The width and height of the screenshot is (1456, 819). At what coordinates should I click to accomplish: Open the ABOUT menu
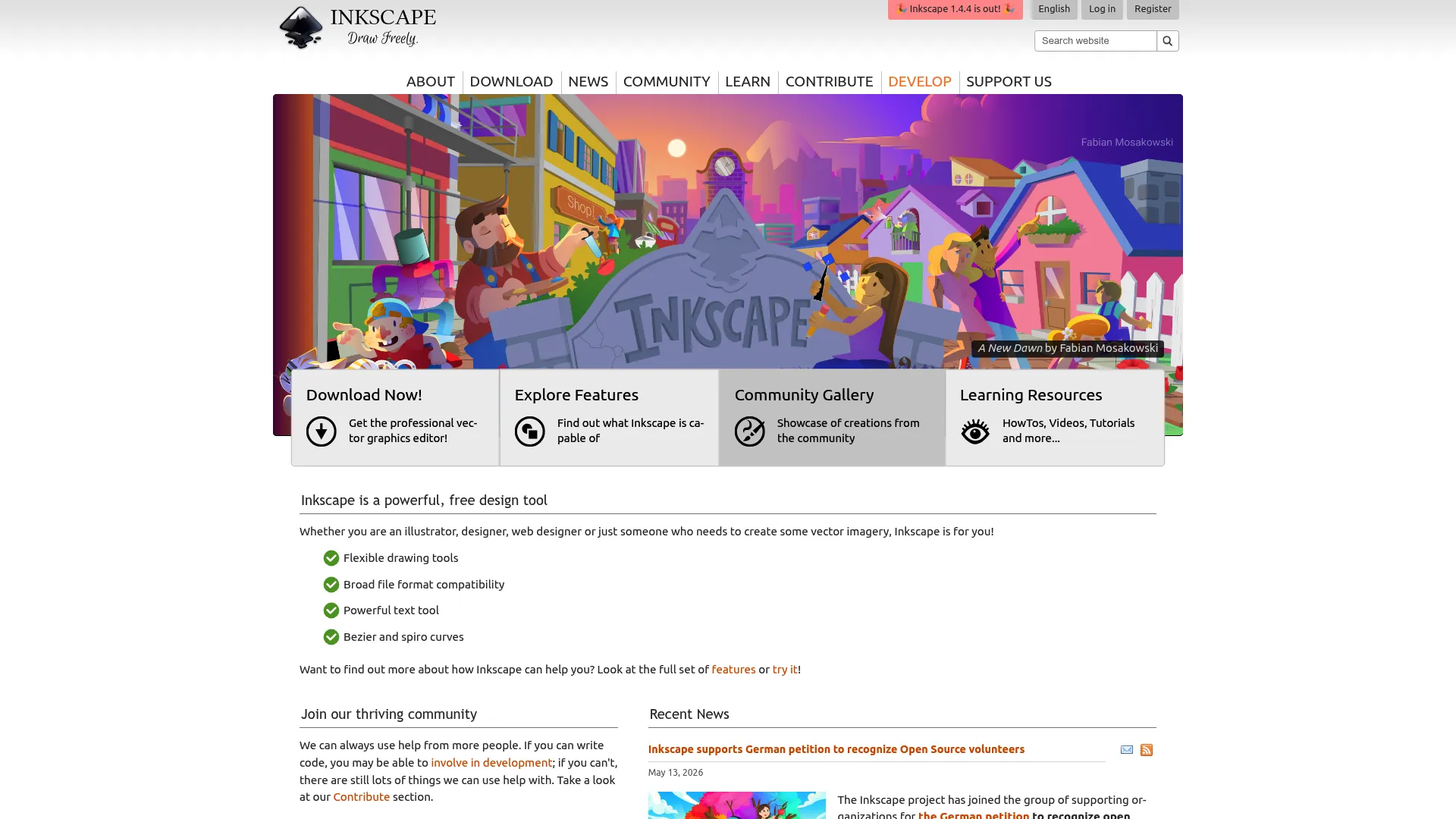click(430, 81)
